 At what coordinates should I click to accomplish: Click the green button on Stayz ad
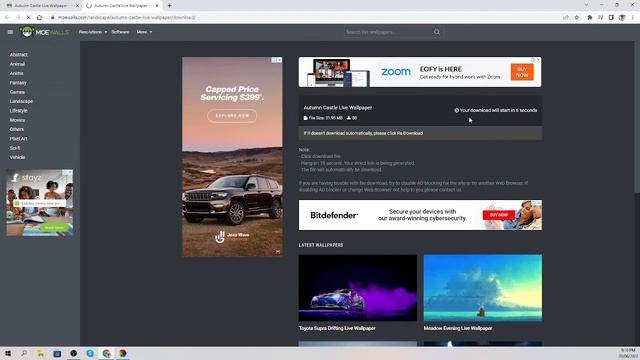coord(54,228)
